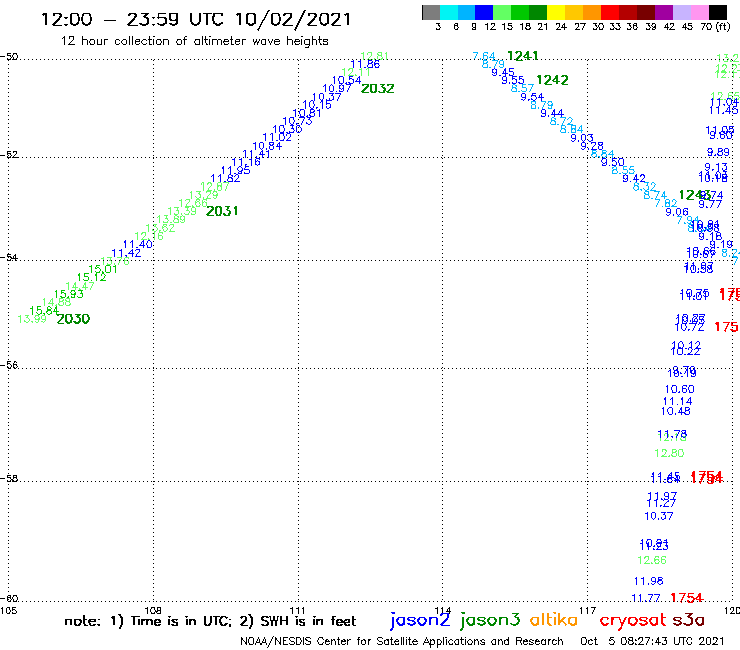Viewport: 740px width, 650px height.
Task: Click the NOAA/NESDIS Center credit line
Action: pyautogui.click(x=402, y=642)
